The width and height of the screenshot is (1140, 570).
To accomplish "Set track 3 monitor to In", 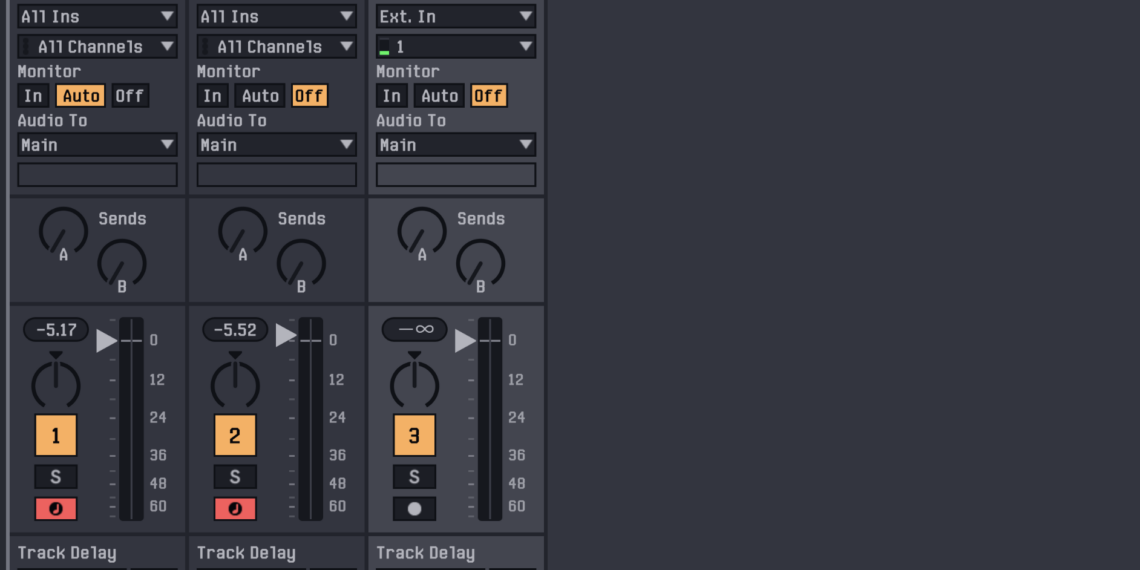I will (391, 96).
